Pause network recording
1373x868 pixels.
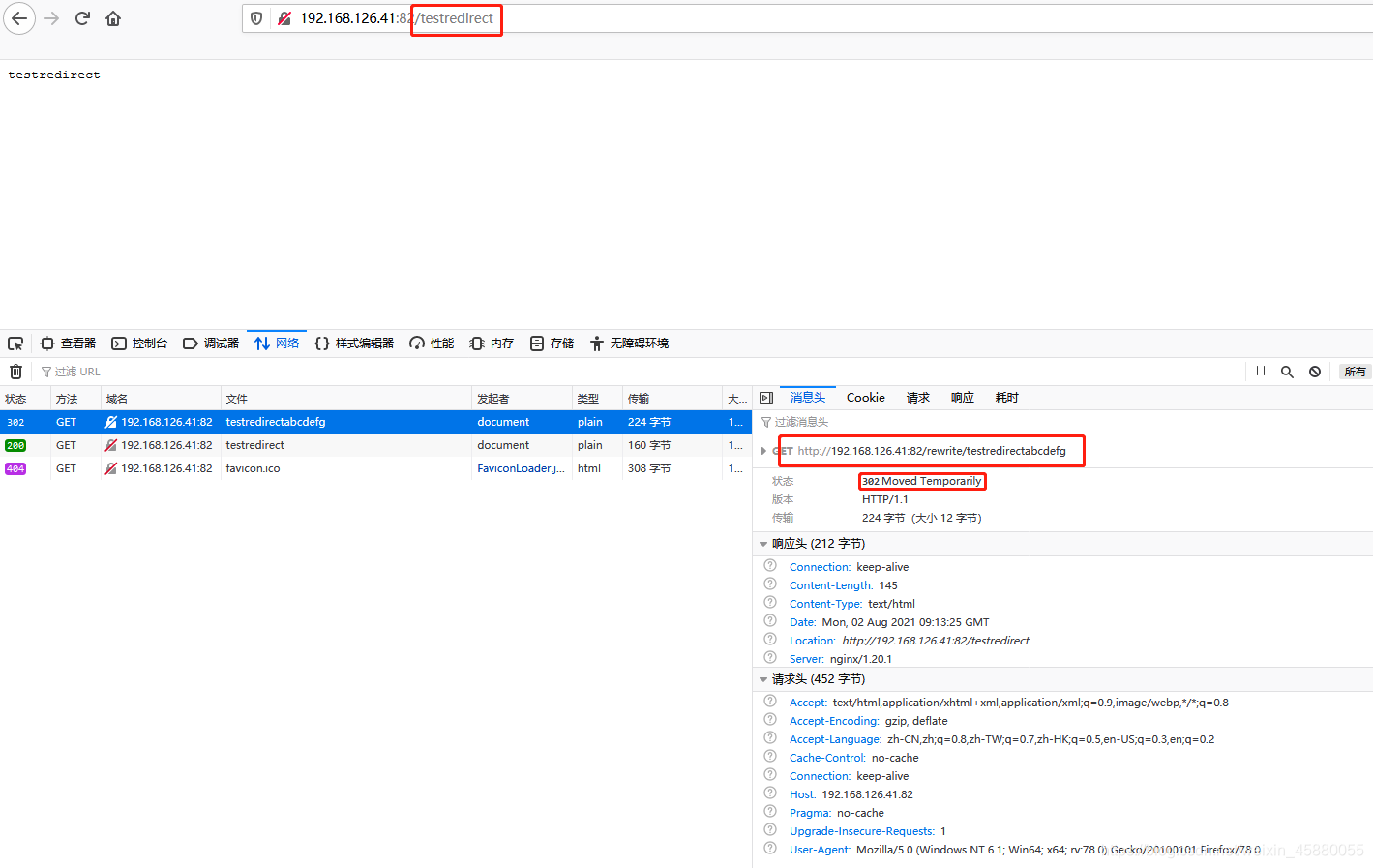pos(1261,372)
